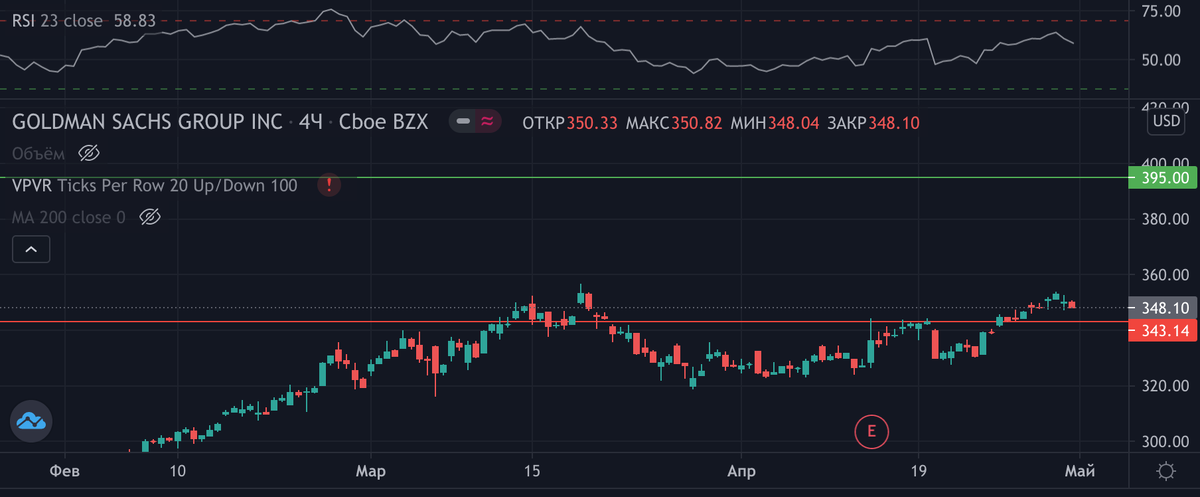Show the hidden MA 200 indicator

pos(149,216)
